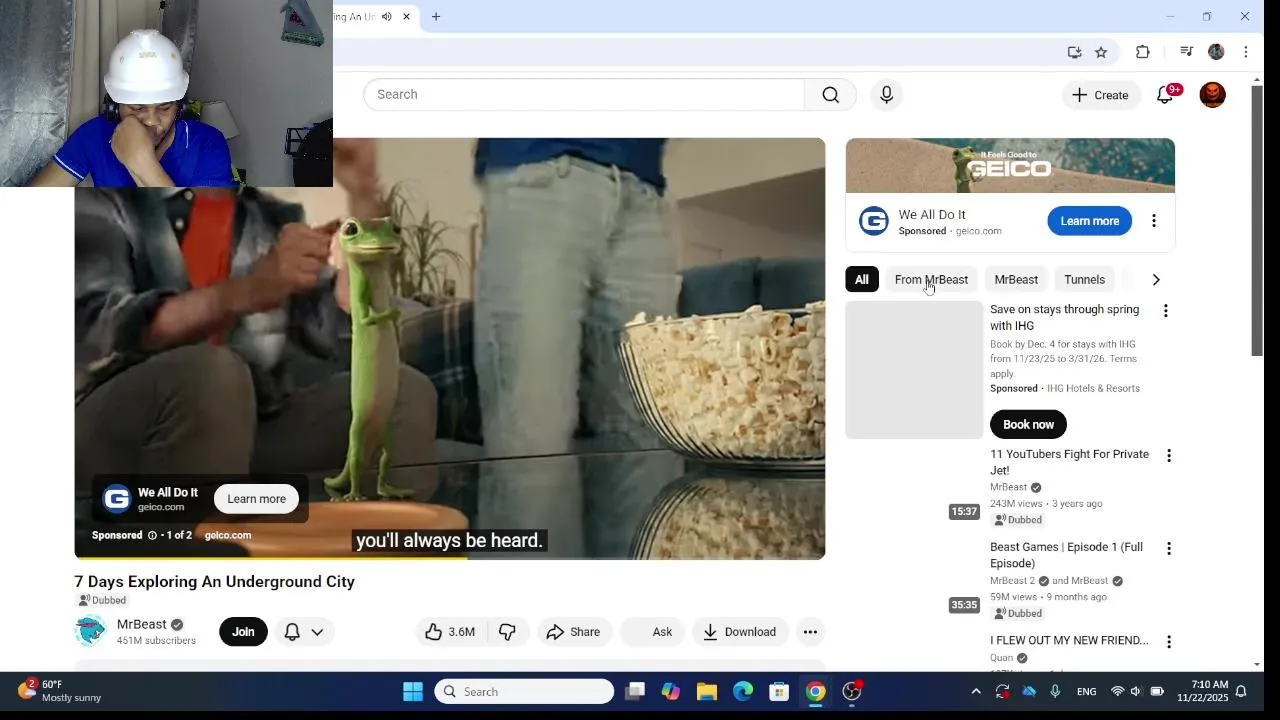Click the ad info icon next to Sponsored
1280x720 pixels.
pos(152,536)
